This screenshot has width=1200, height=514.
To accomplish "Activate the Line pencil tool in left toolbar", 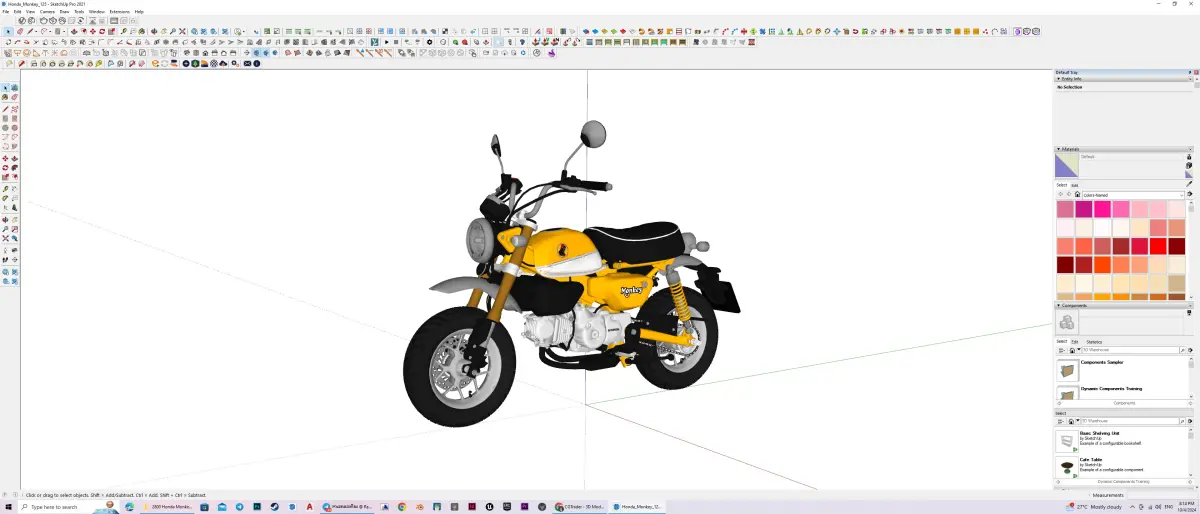I will (x=5, y=109).
